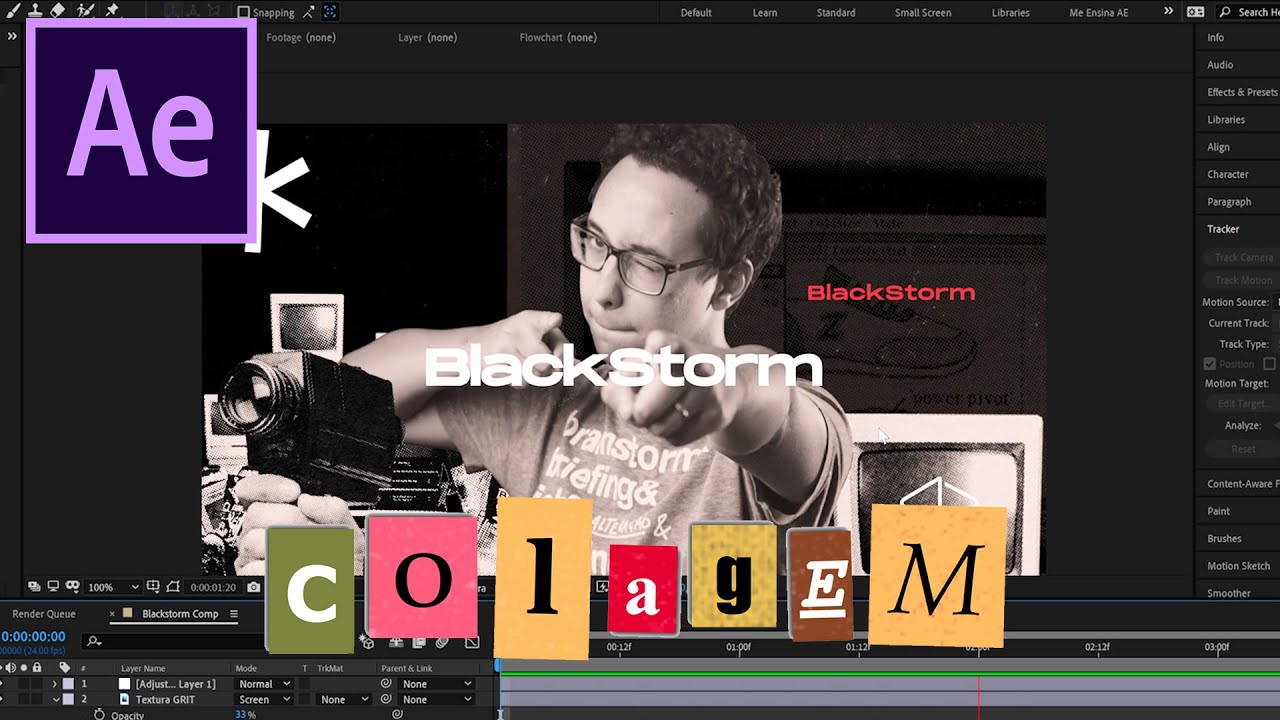Collapse the Textura GRIT layer properties

55,700
